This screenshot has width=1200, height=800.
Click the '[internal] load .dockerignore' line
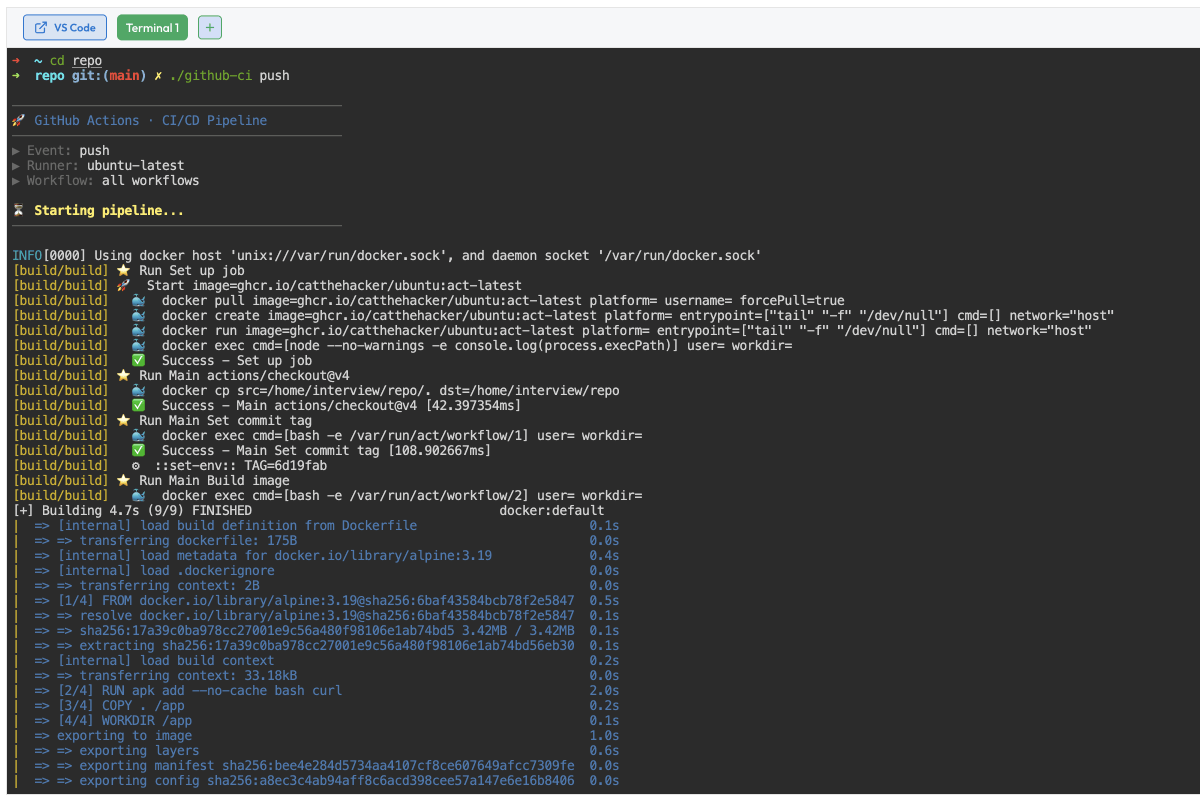point(315,571)
